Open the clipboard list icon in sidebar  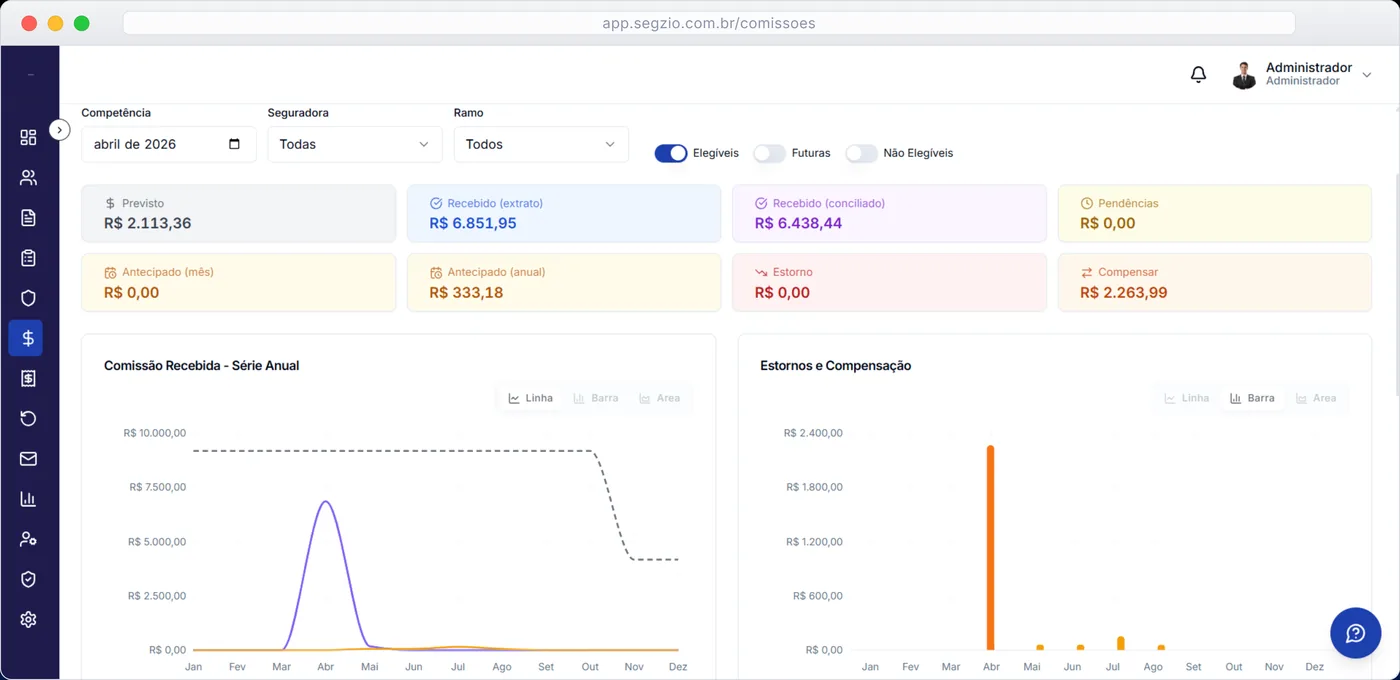click(28, 258)
